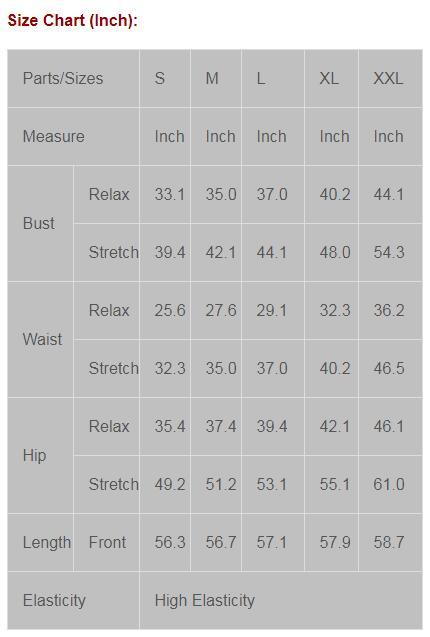Select the XL size column header
This screenshot has height=637, width=430.
tap(329, 78)
